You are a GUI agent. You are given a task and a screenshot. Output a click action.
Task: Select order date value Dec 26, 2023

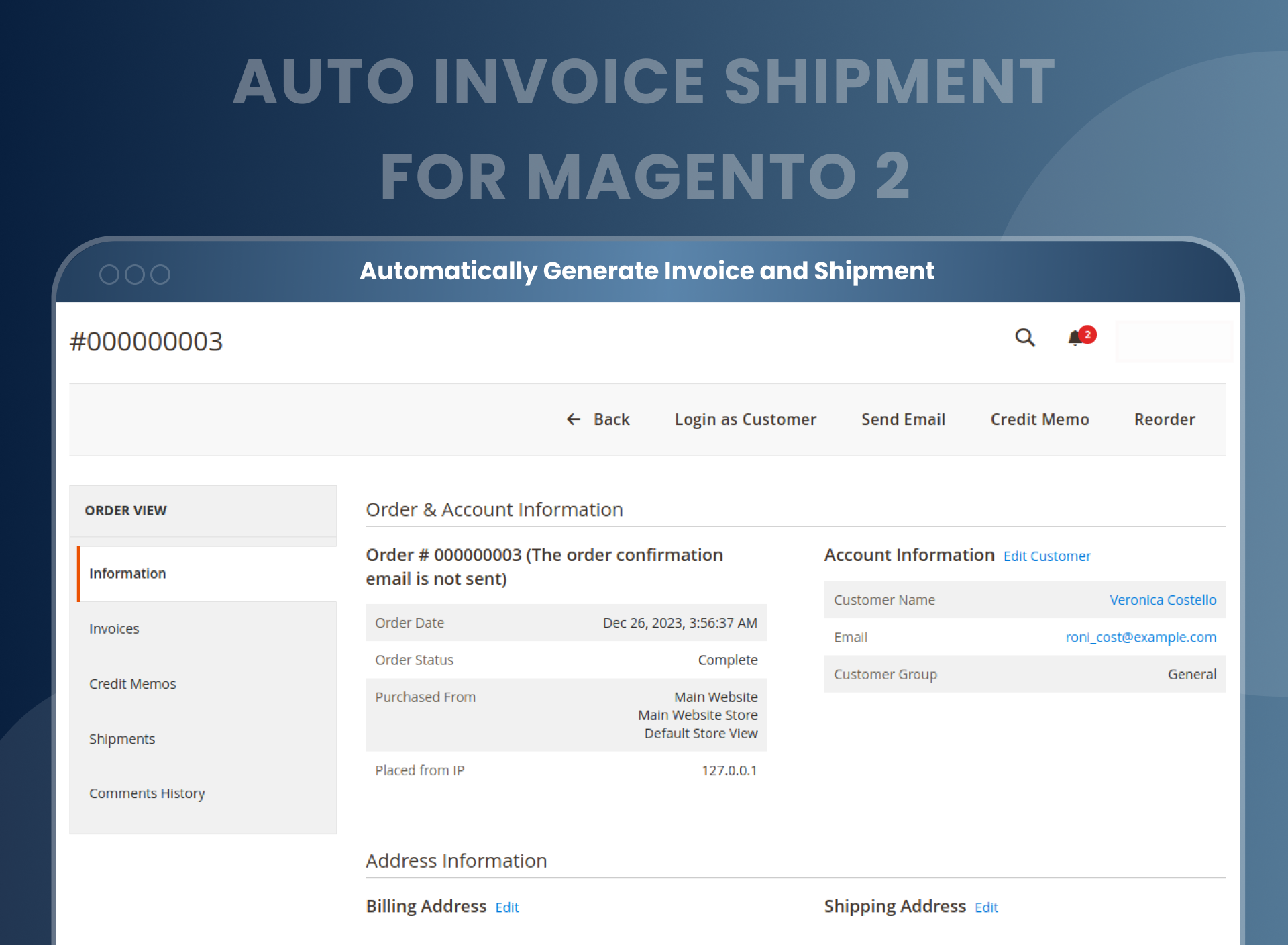coord(680,623)
